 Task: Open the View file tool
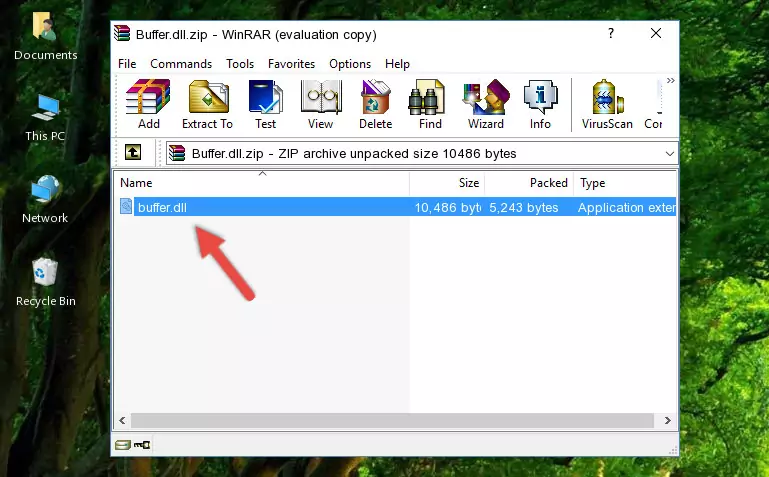pos(321,104)
